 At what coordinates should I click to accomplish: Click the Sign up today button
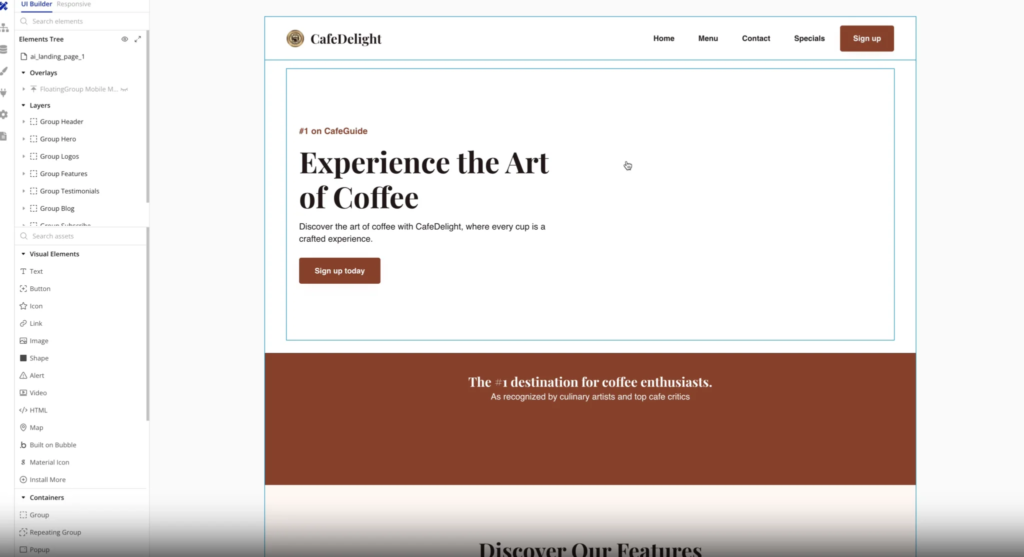pyautogui.click(x=339, y=271)
